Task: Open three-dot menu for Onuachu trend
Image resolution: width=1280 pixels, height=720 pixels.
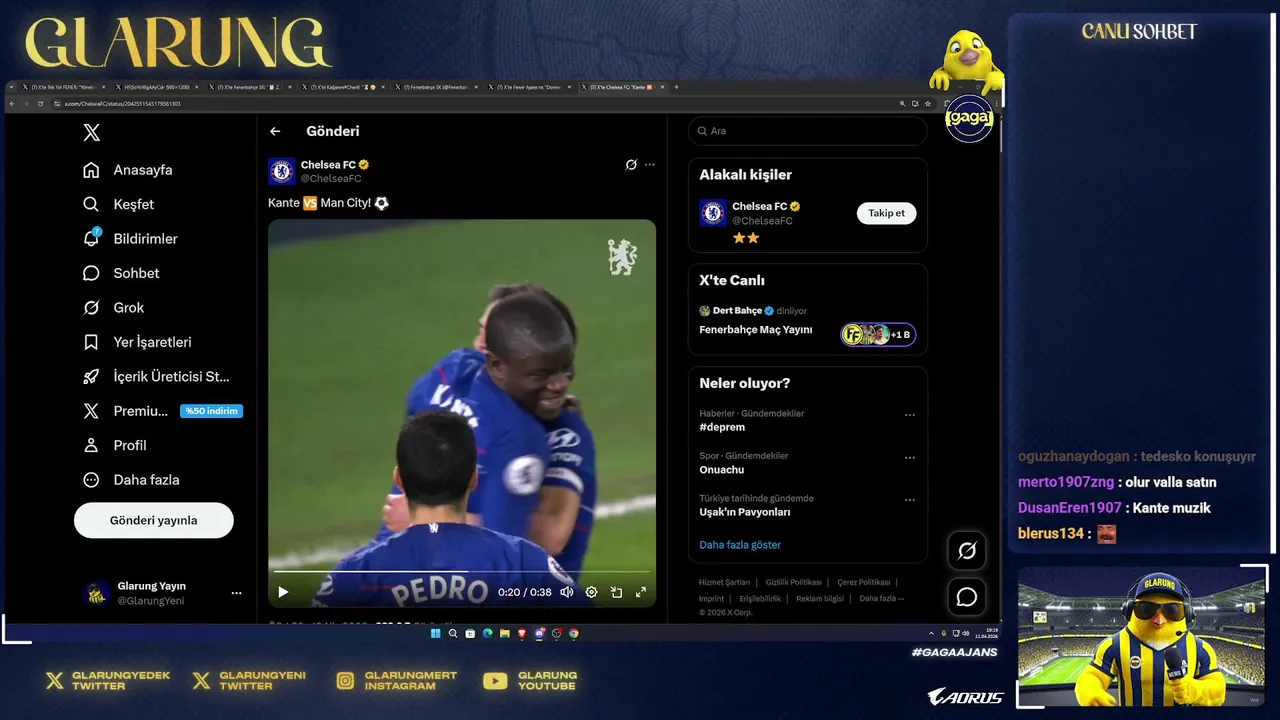Action: point(910,457)
